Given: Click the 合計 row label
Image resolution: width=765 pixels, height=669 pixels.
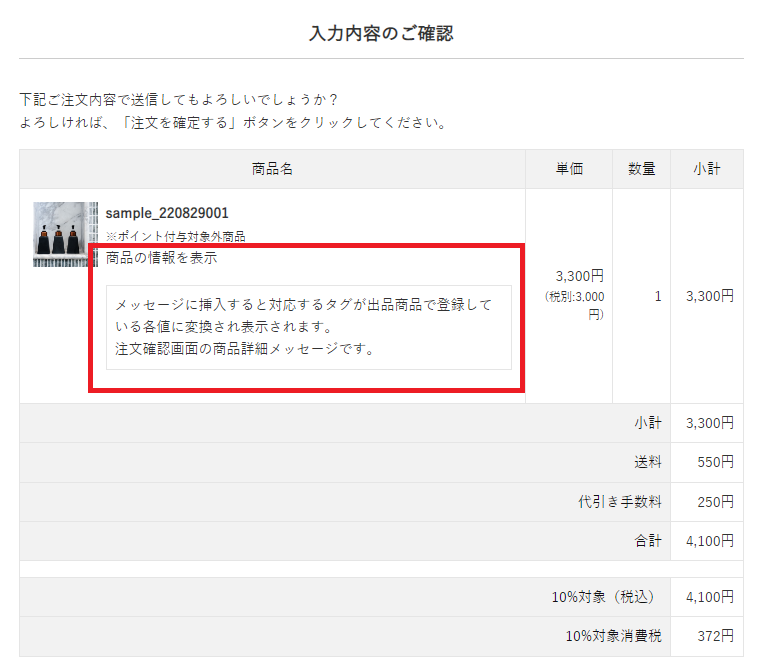Looking at the screenshot, I should pos(648,541).
